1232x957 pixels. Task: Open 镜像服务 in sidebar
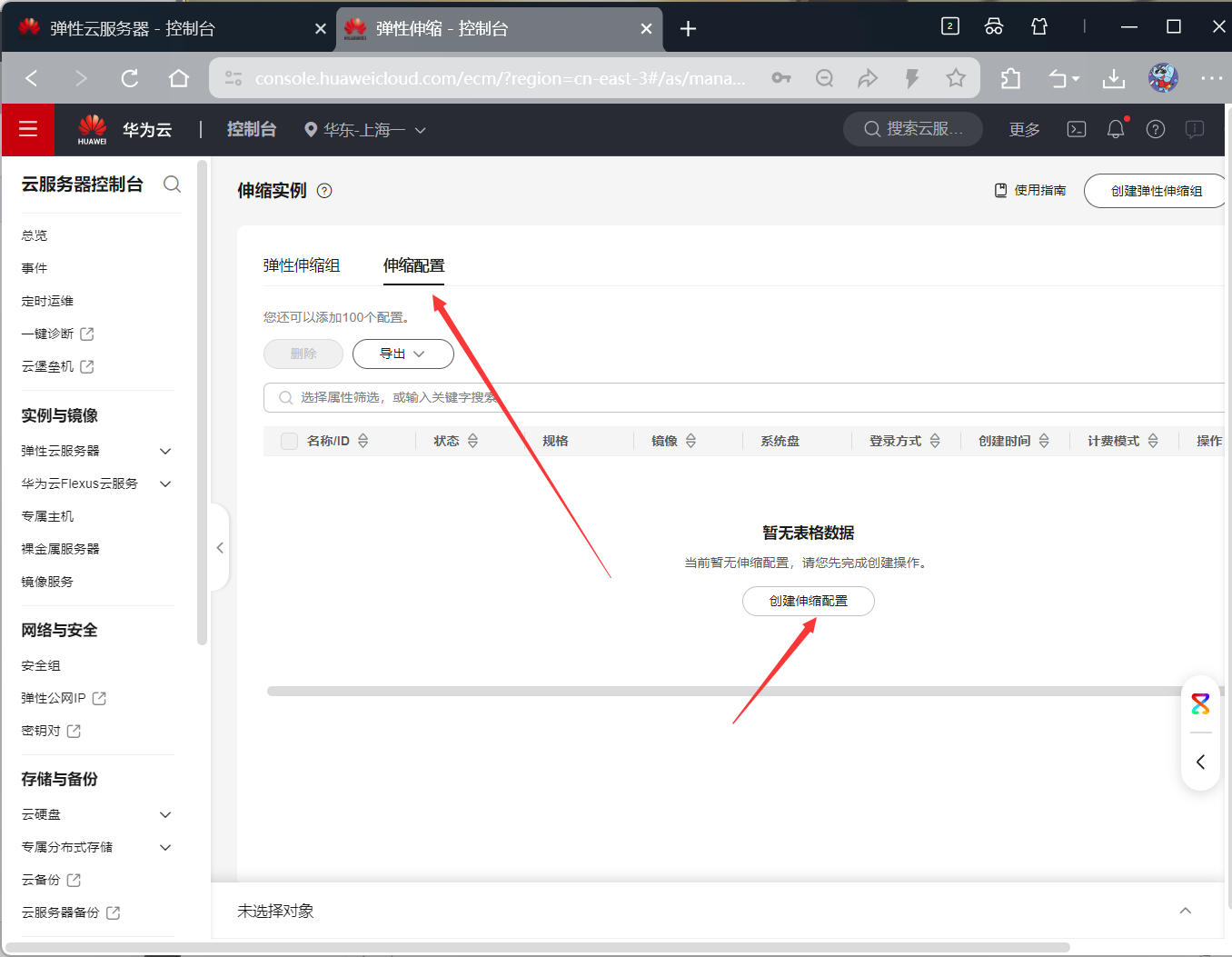[47, 582]
